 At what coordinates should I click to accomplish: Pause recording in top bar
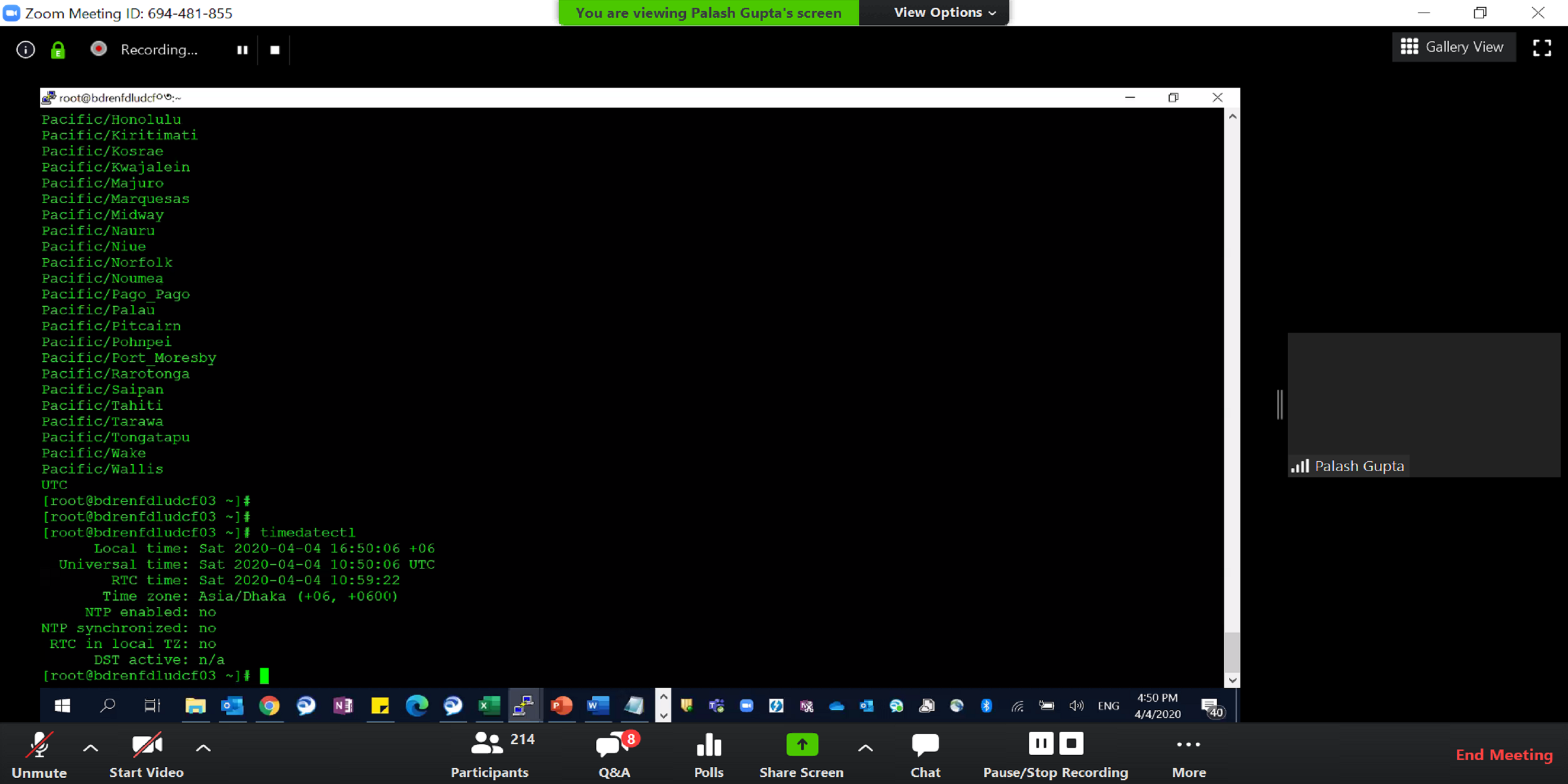[x=243, y=50]
